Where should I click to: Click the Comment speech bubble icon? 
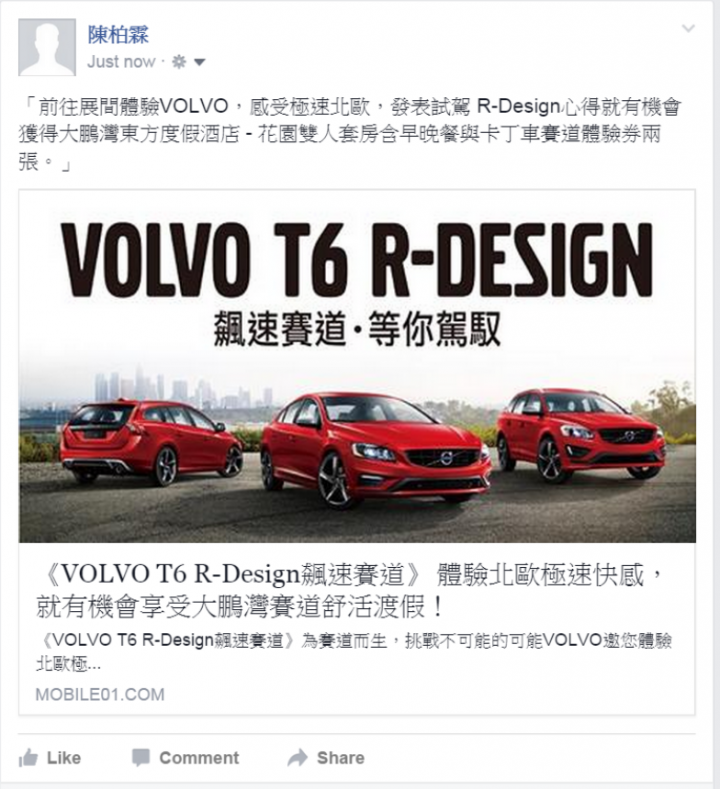click(141, 758)
